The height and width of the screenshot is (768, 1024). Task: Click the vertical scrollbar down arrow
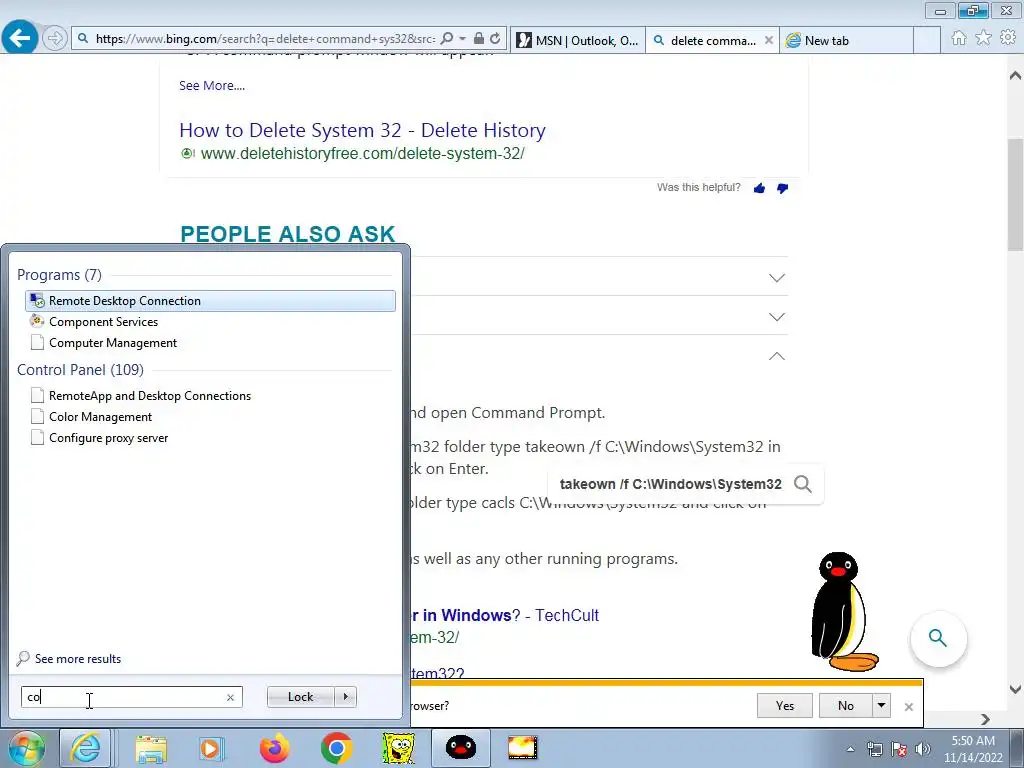pyautogui.click(x=1015, y=689)
